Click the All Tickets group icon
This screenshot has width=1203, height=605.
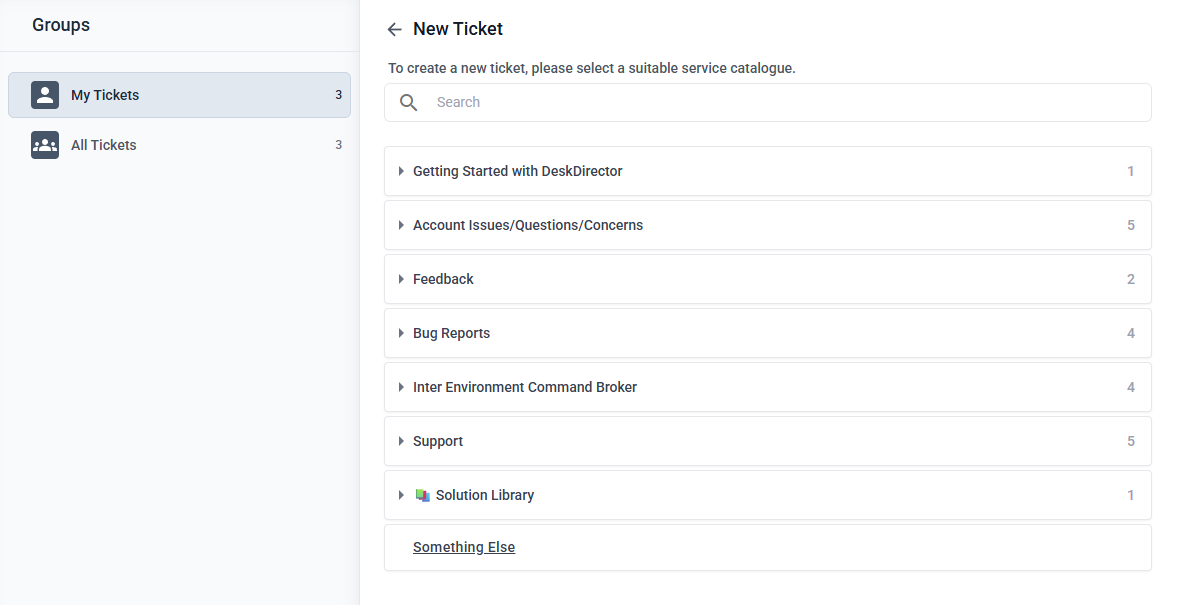click(45, 145)
